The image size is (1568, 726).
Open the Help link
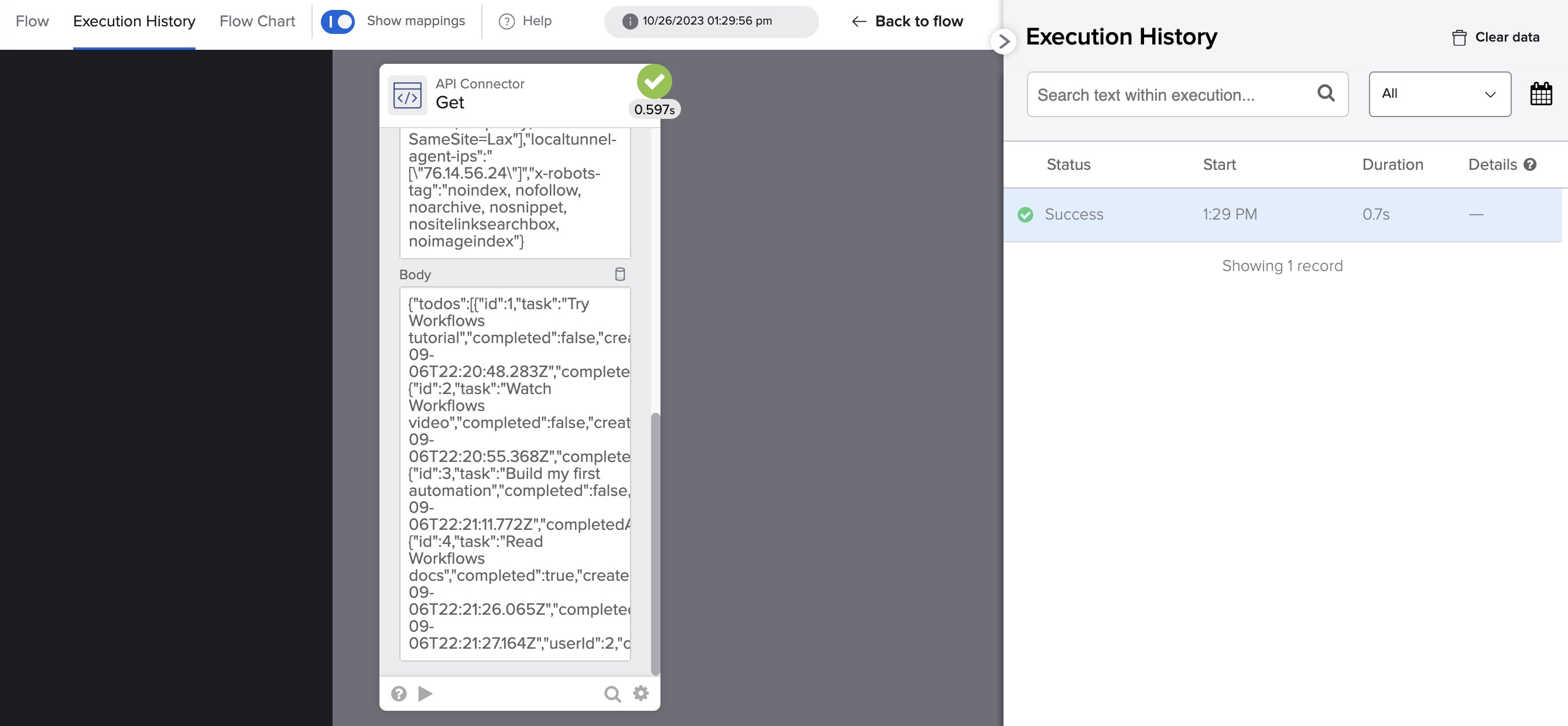coord(525,21)
